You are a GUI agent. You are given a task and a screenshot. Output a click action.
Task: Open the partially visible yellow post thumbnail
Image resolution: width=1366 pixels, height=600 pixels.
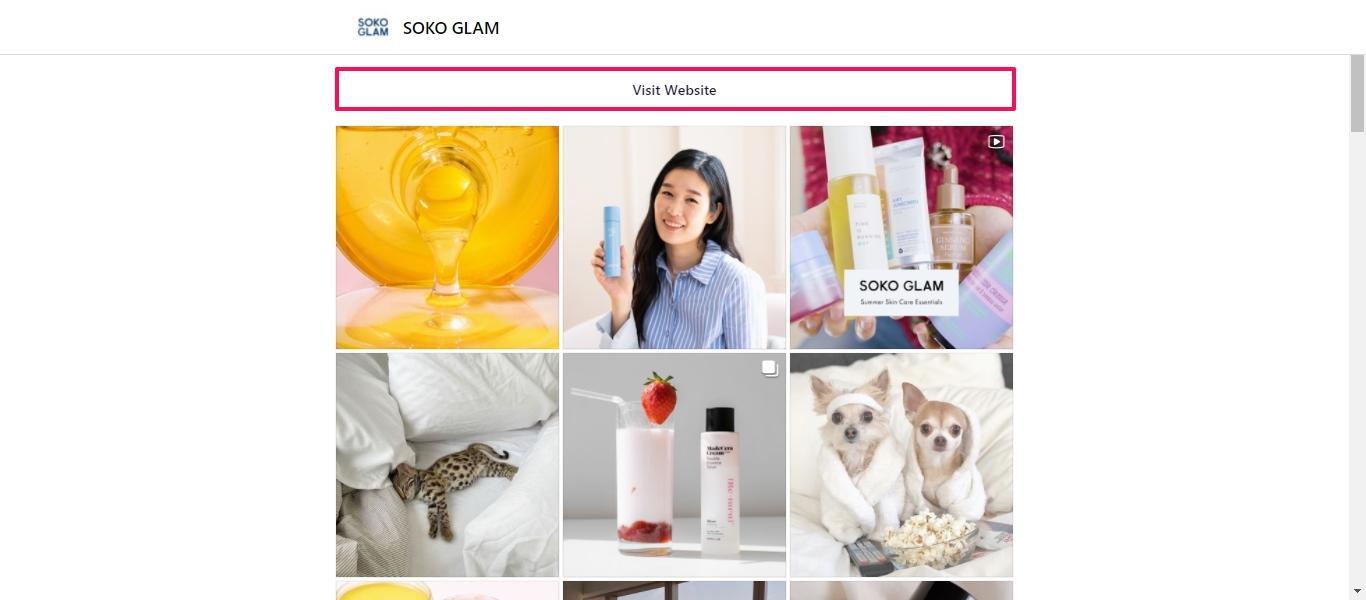click(x=447, y=590)
